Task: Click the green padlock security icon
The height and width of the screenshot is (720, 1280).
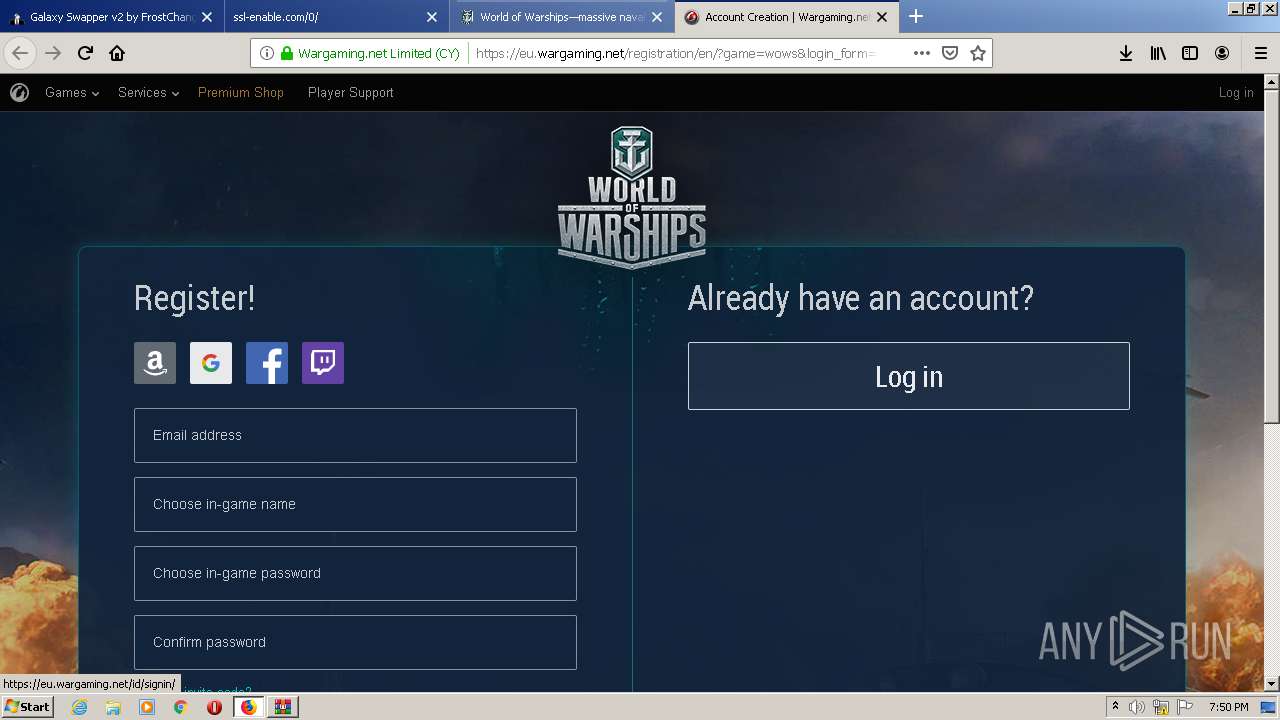Action: [x=287, y=53]
